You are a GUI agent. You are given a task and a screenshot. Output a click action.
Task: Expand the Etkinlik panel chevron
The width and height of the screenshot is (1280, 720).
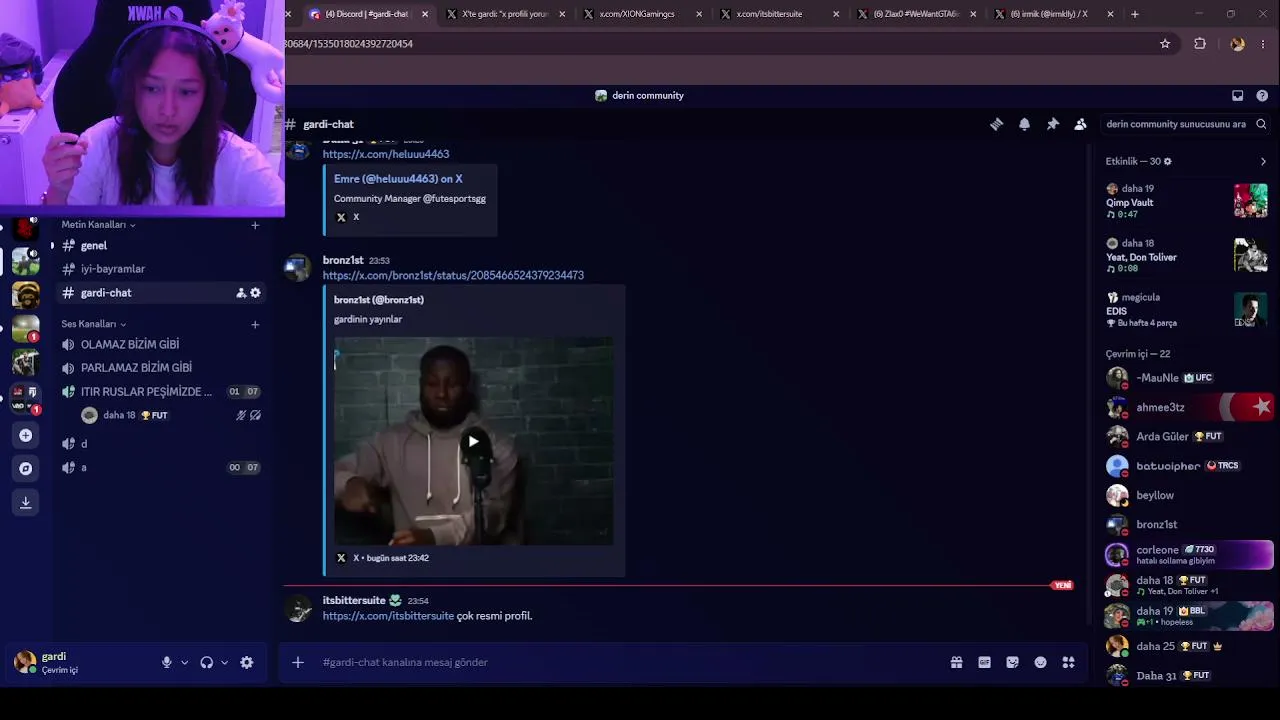[x=1263, y=161]
